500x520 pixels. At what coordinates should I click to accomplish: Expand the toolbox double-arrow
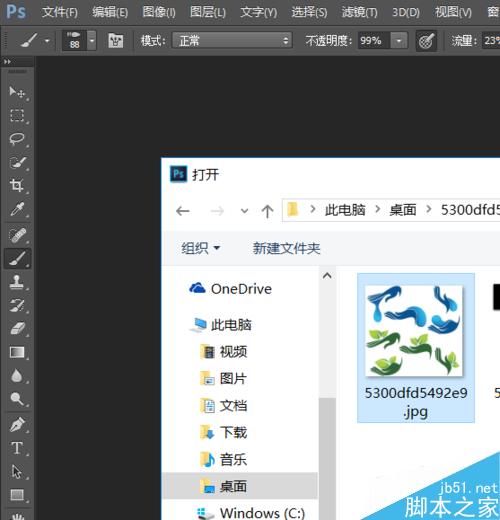(7, 62)
